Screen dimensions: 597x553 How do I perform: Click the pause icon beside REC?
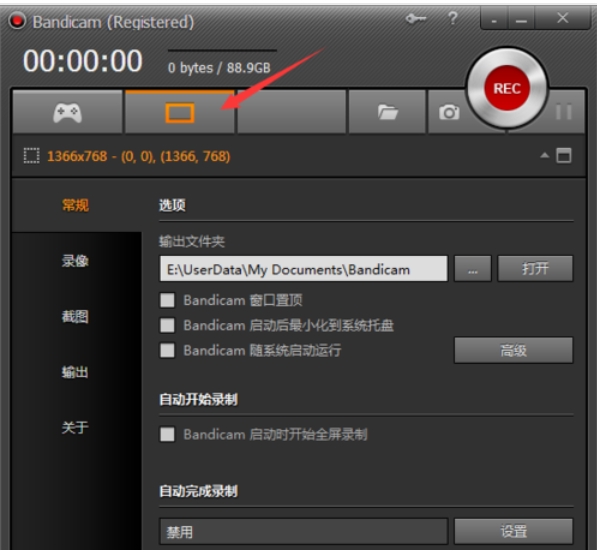563,112
